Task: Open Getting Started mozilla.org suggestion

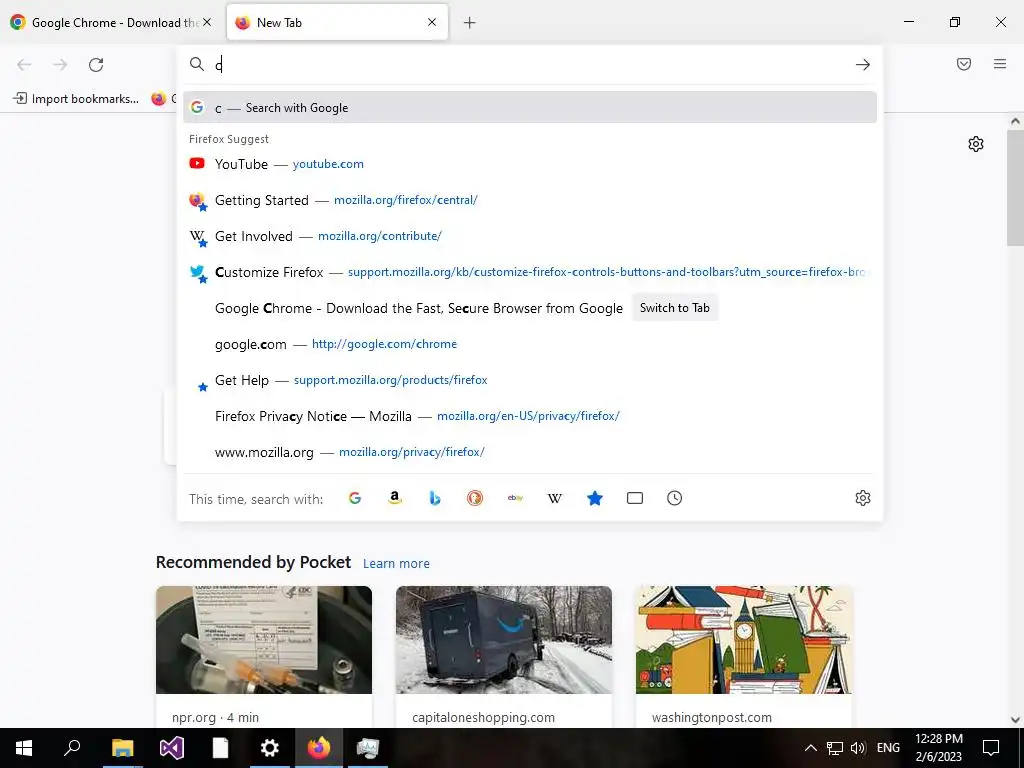Action: click(530, 200)
